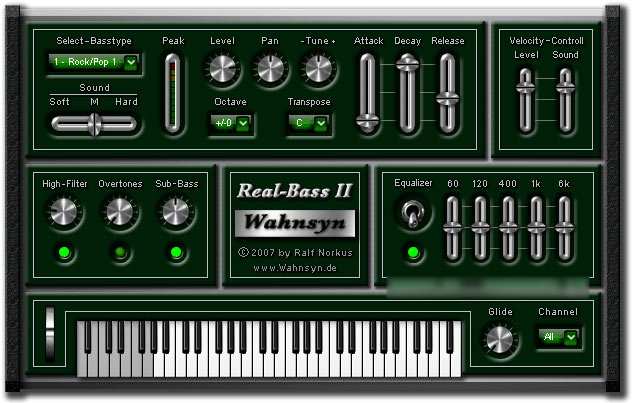This screenshot has width=632, height=403.
Task: Click the Soft label under Sound
Action: (x=59, y=102)
